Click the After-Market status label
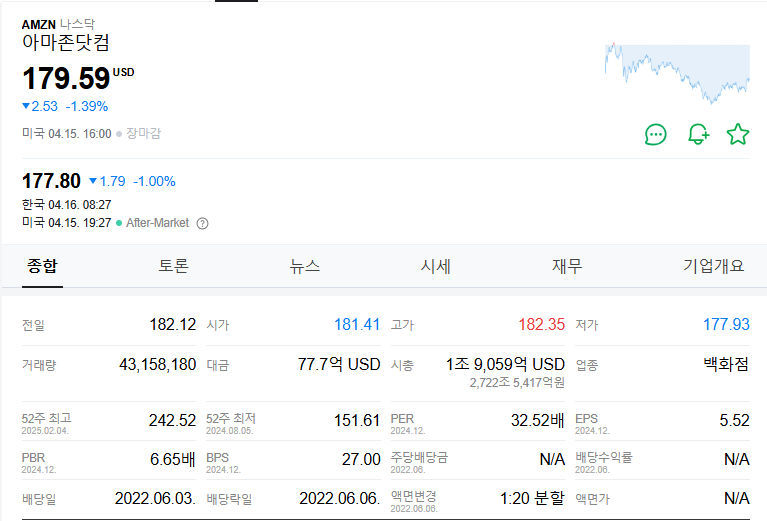The width and height of the screenshot is (767, 521). pyautogui.click(x=158, y=223)
